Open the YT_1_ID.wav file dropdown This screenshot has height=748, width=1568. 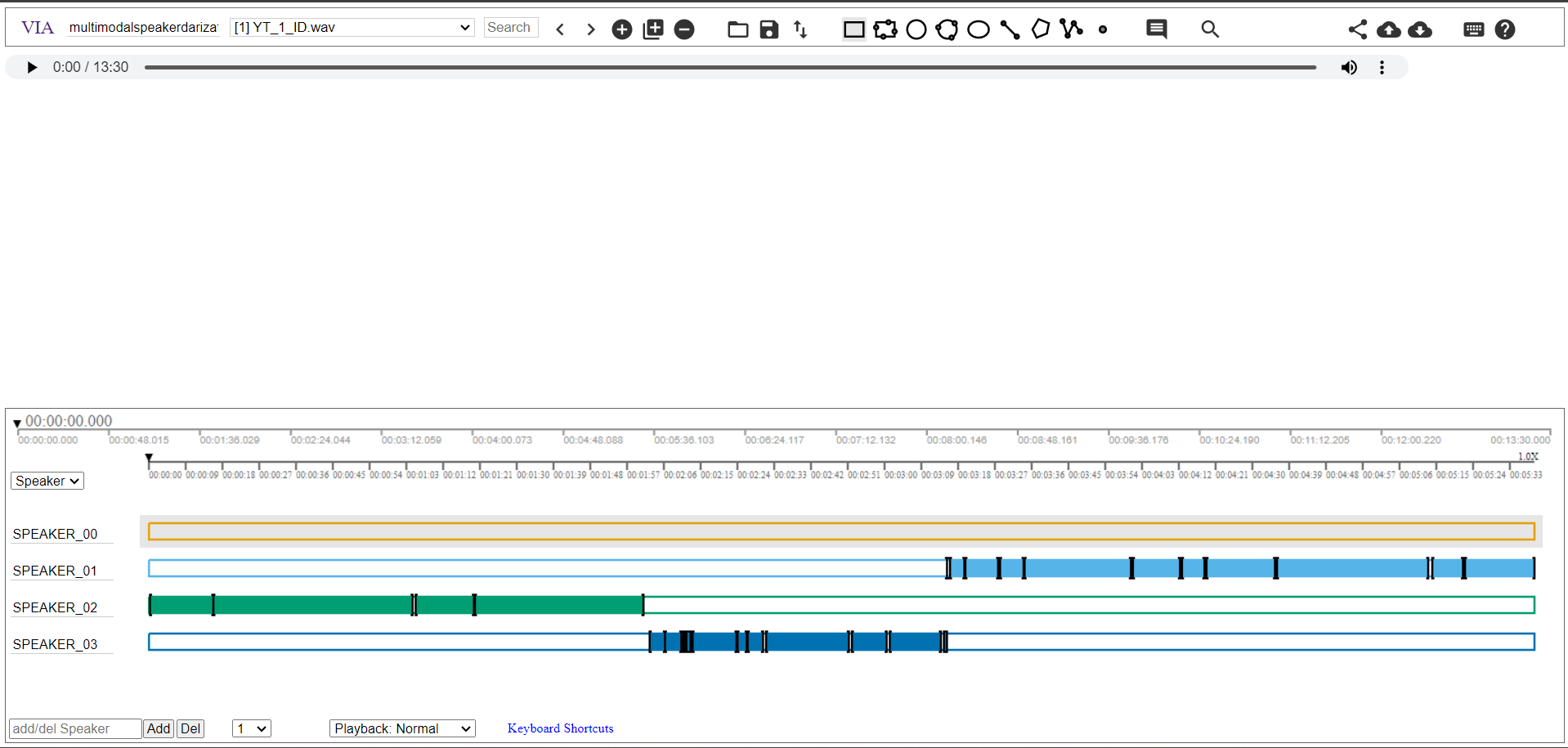coord(352,28)
